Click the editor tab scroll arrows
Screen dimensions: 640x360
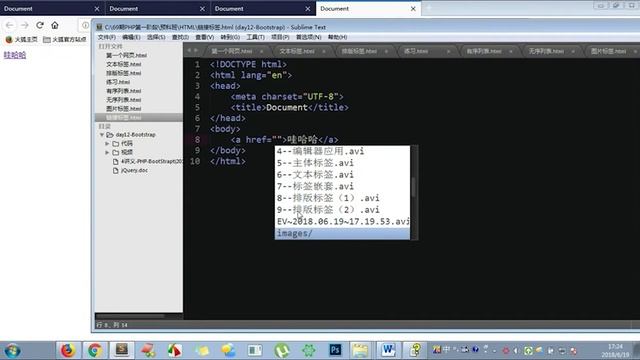[192, 51]
